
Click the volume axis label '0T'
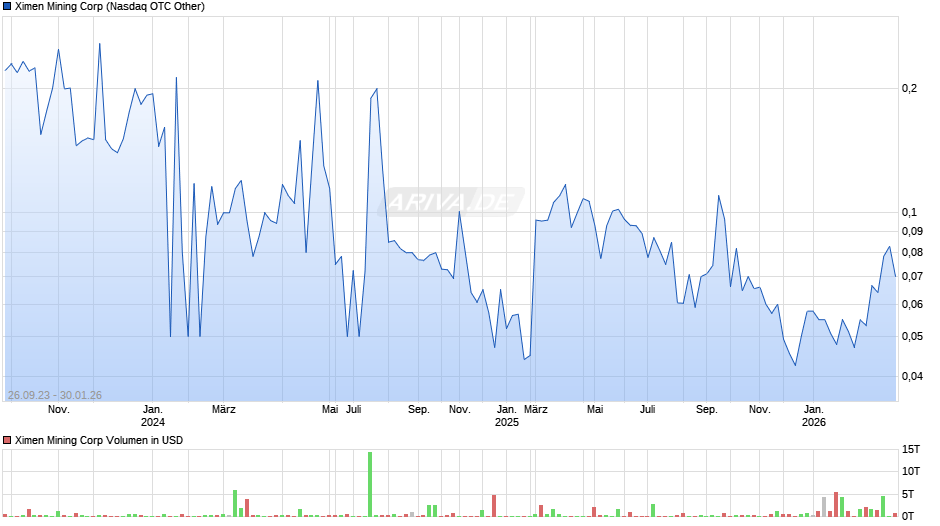click(x=908, y=516)
